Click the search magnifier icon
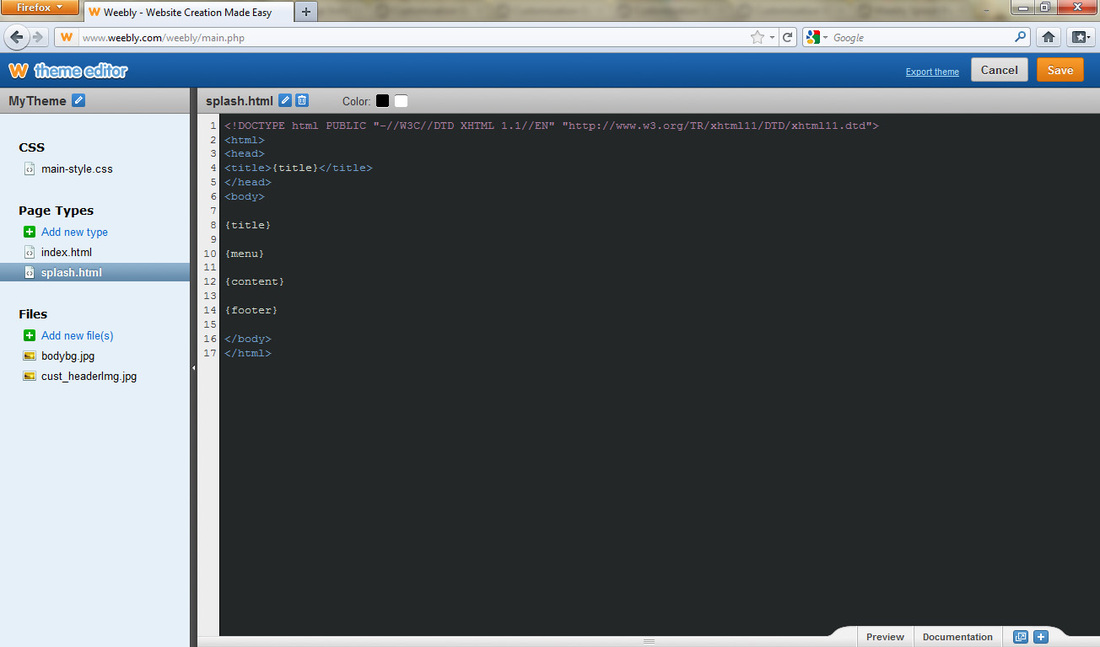The image size is (1100, 647). point(1020,37)
